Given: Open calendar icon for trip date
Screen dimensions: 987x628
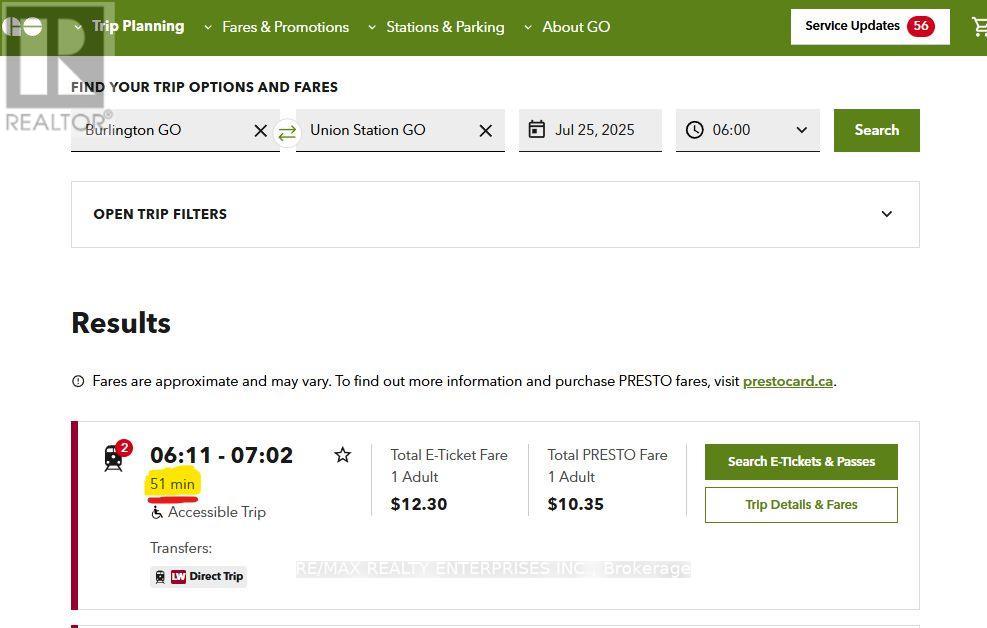Looking at the screenshot, I should [536, 130].
